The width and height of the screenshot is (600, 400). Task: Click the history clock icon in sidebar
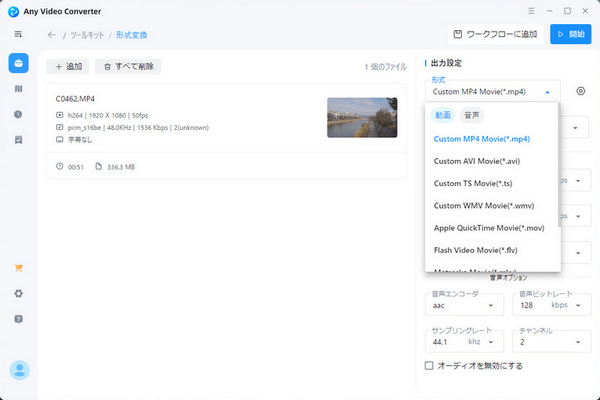click(18, 114)
